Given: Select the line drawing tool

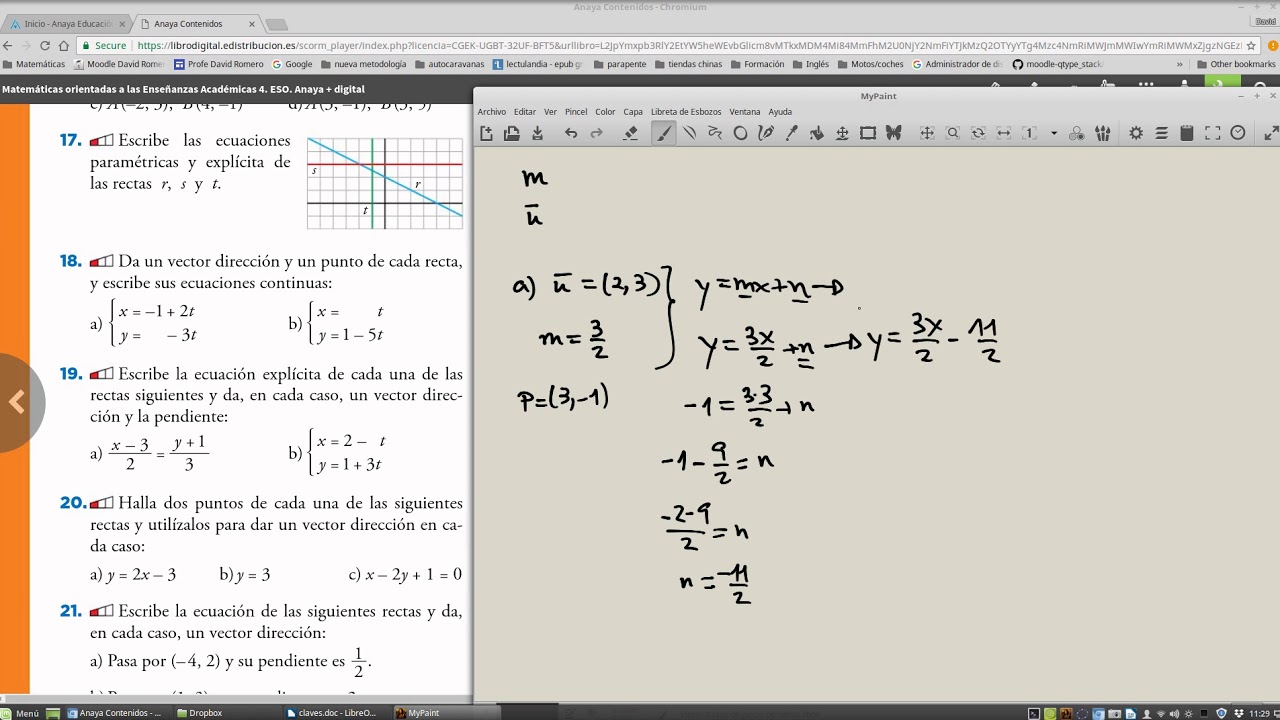Looking at the screenshot, I should click(x=689, y=133).
